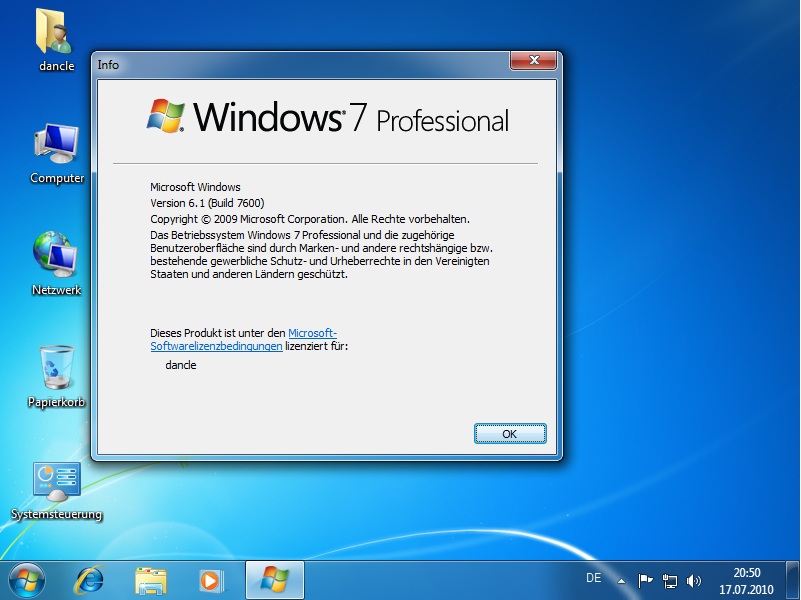Open the Windows Start menu orb
The width and height of the screenshot is (801, 600).
click(x=27, y=579)
